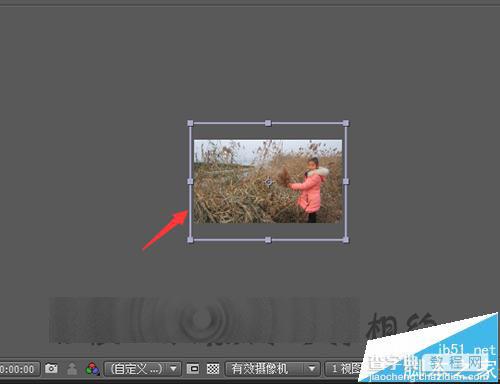Click the current timecode field

pyautogui.click(x=18, y=369)
